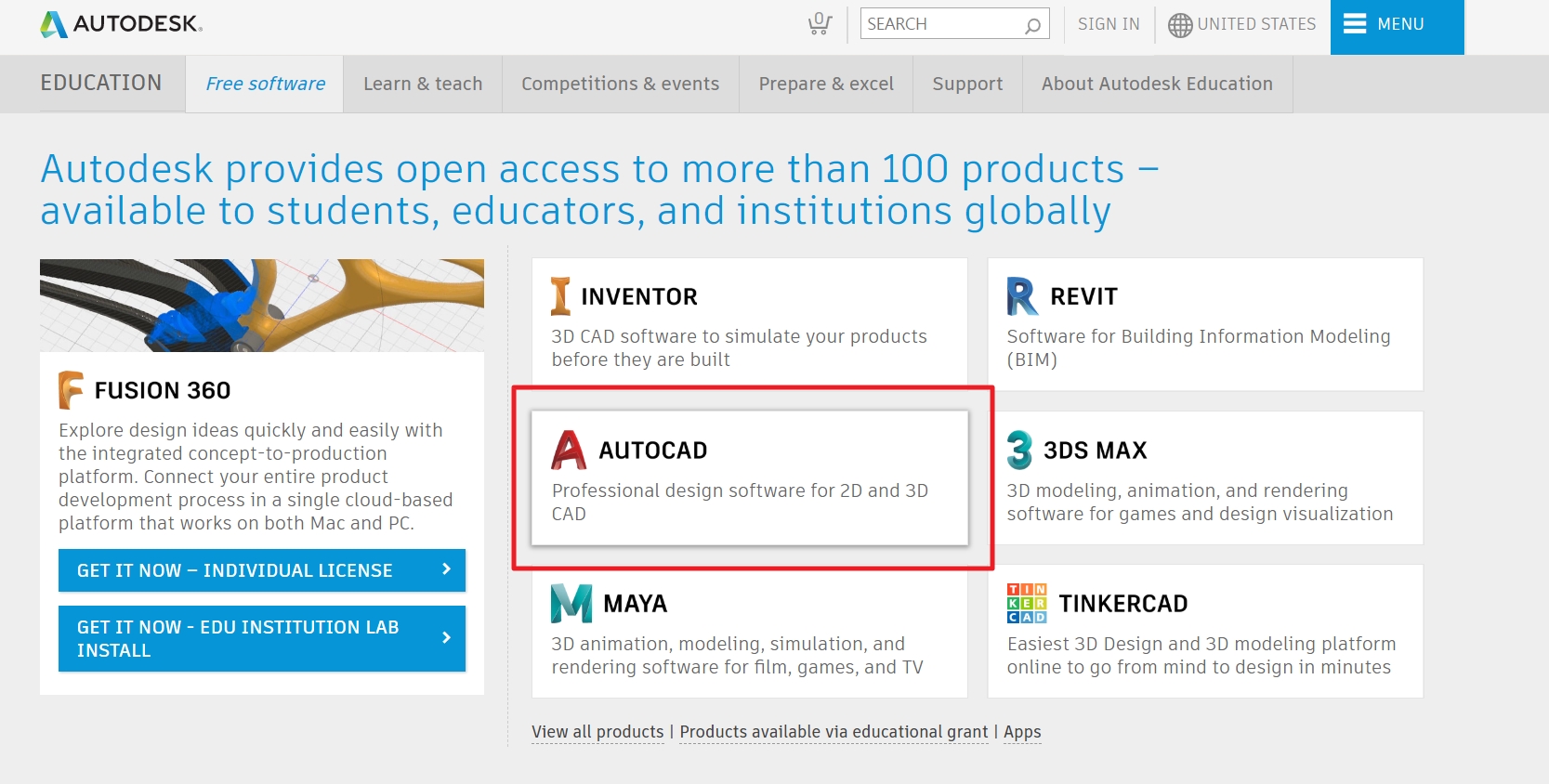Click the globe region icon
This screenshot has width=1549, height=784.
point(1180,25)
